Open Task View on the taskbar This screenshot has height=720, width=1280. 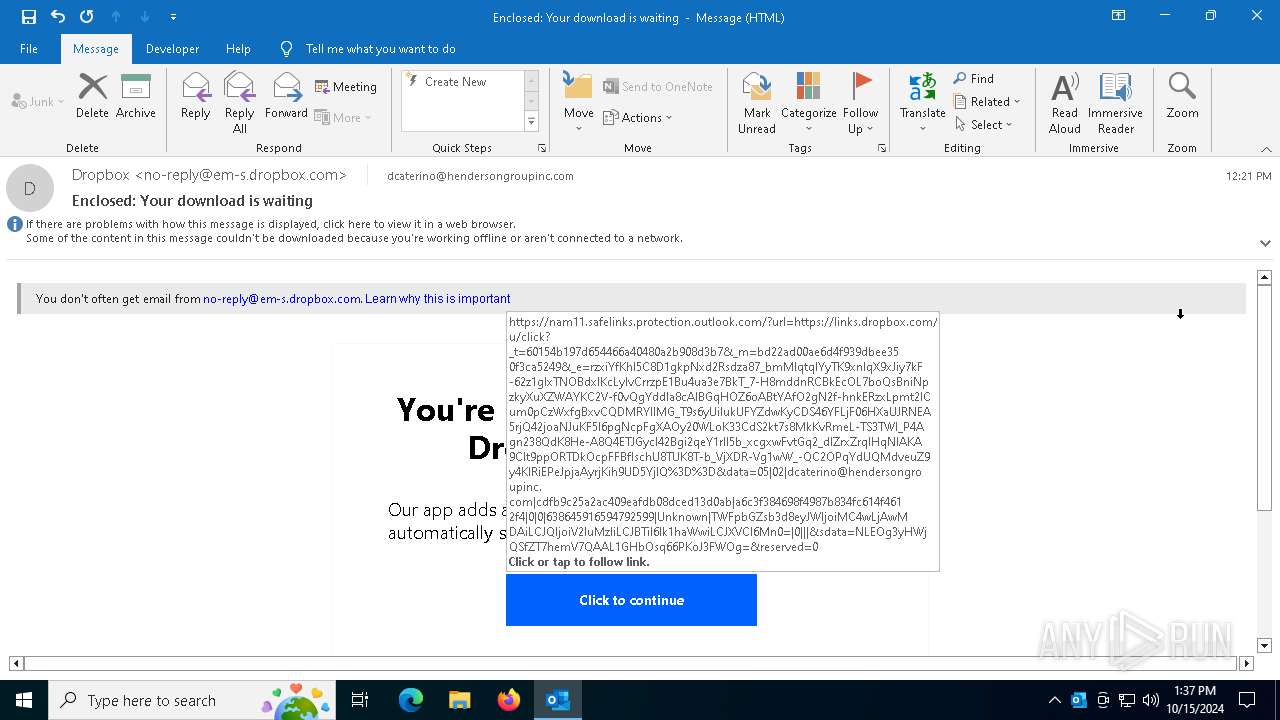click(x=360, y=700)
